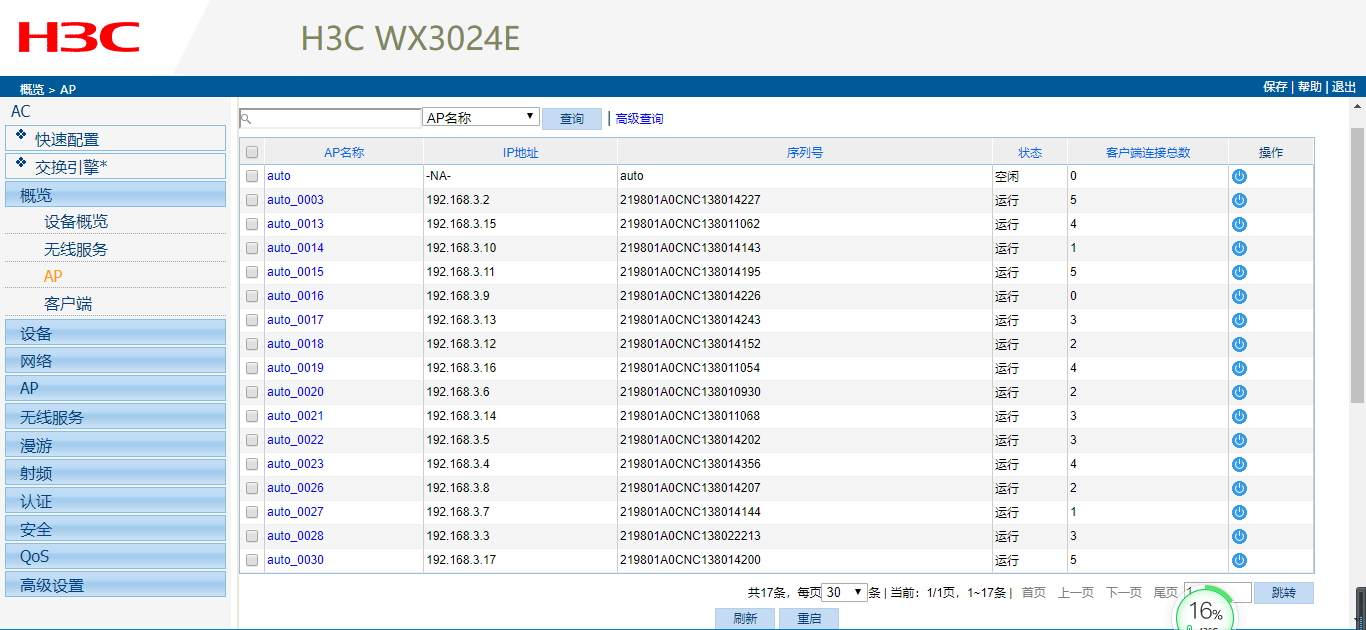
Task: Click 保存 in the top bar
Action: (x=1275, y=87)
